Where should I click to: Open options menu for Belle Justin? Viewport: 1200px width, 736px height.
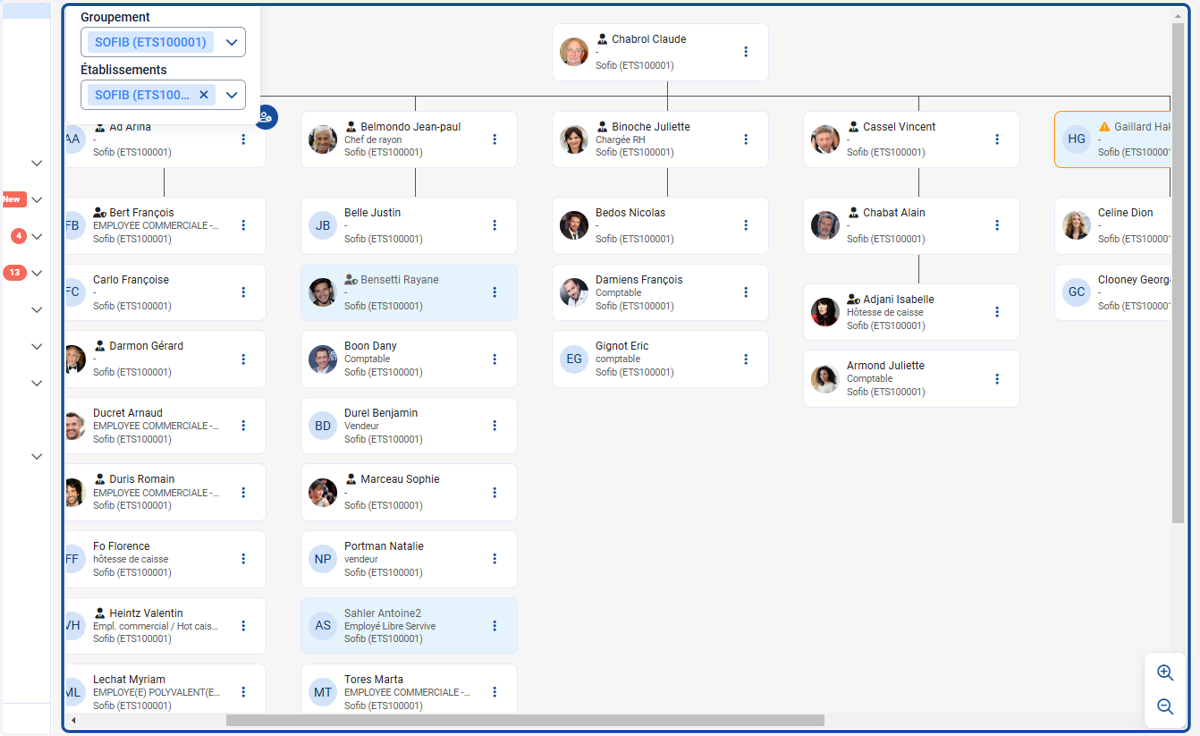pyautogui.click(x=494, y=225)
